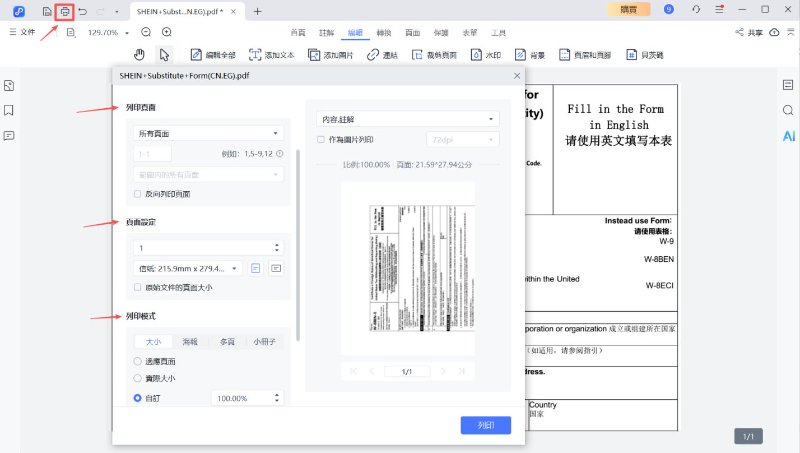Open the AI assistant on right sidebar
The height and width of the screenshot is (453, 800).
click(x=788, y=135)
